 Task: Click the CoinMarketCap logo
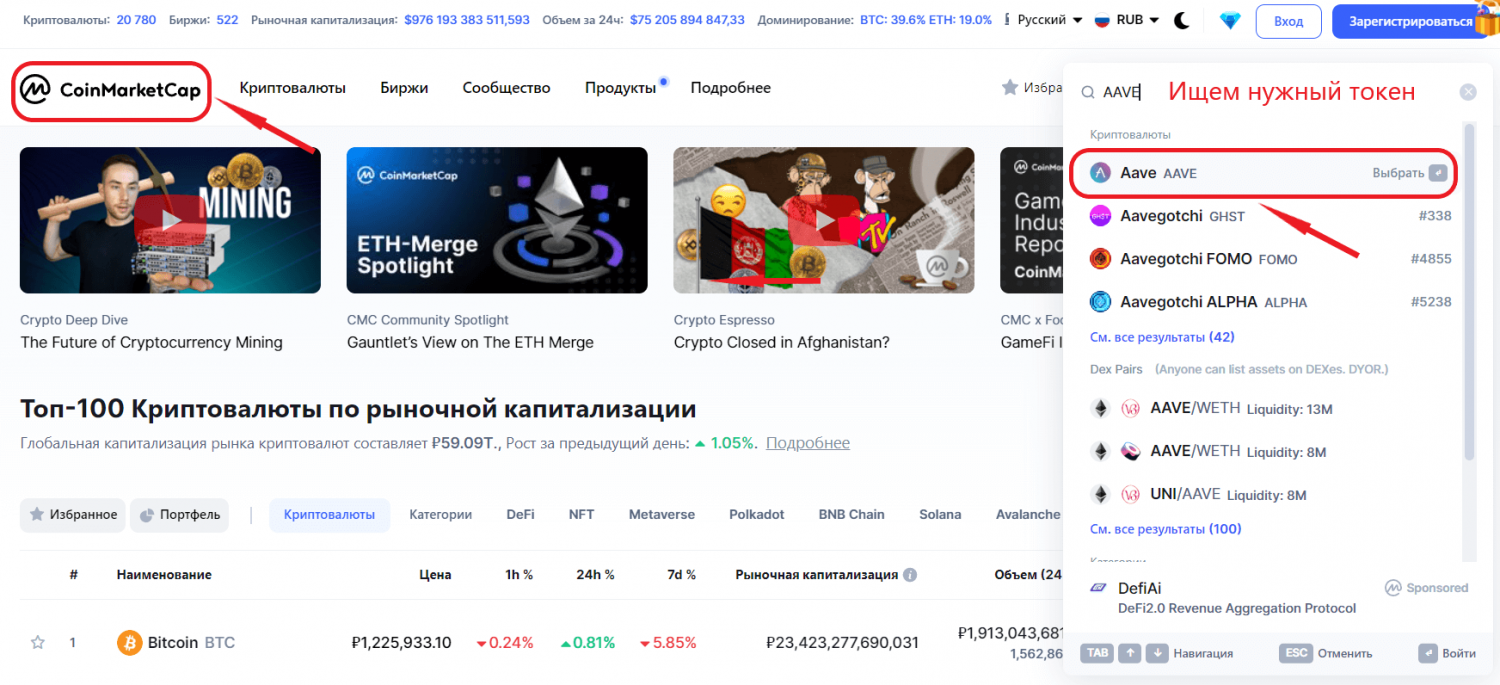point(111,92)
